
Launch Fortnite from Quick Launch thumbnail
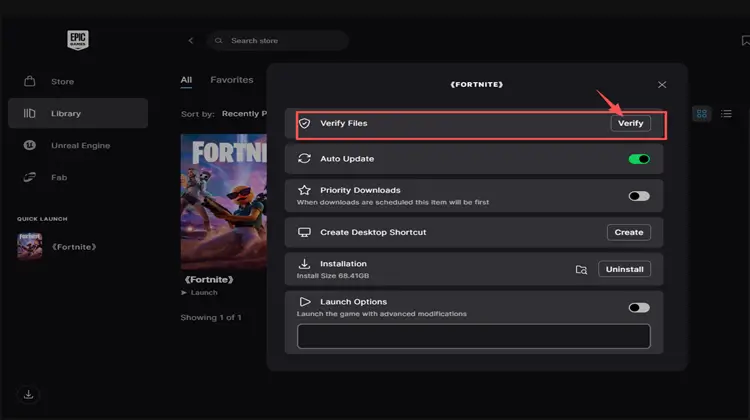click(x=30, y=246)
